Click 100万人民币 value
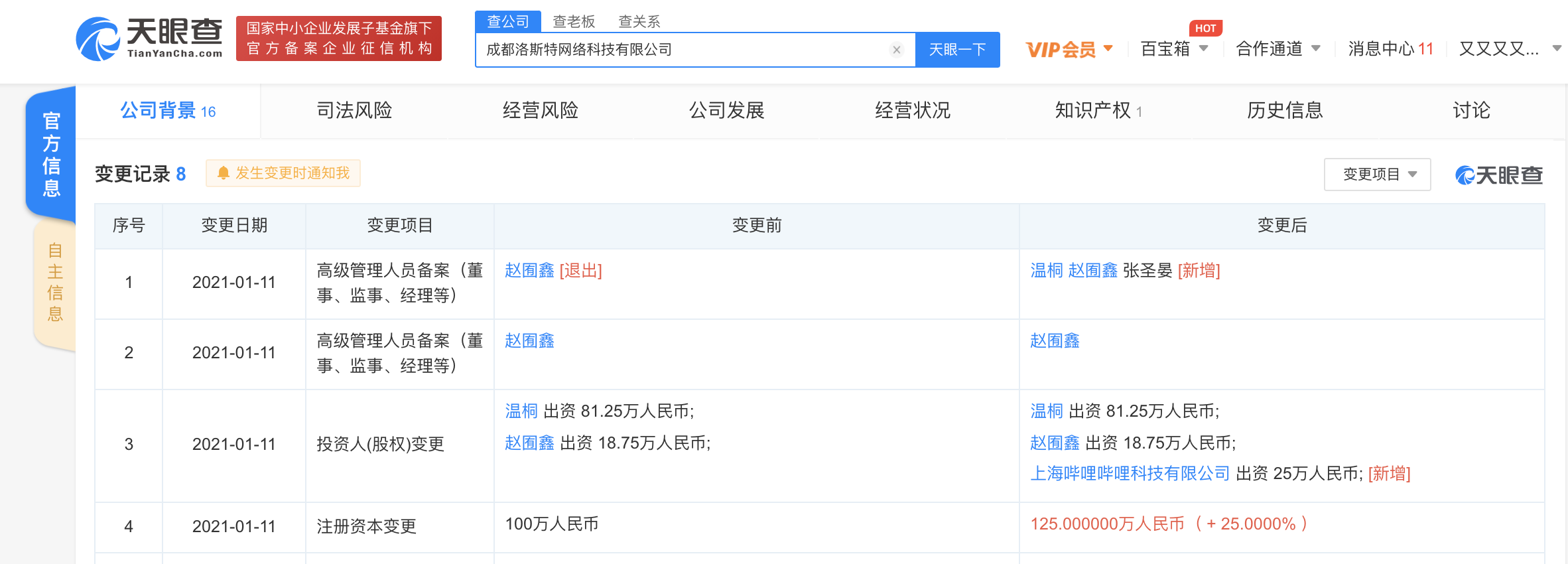 (x=552, y=524)
